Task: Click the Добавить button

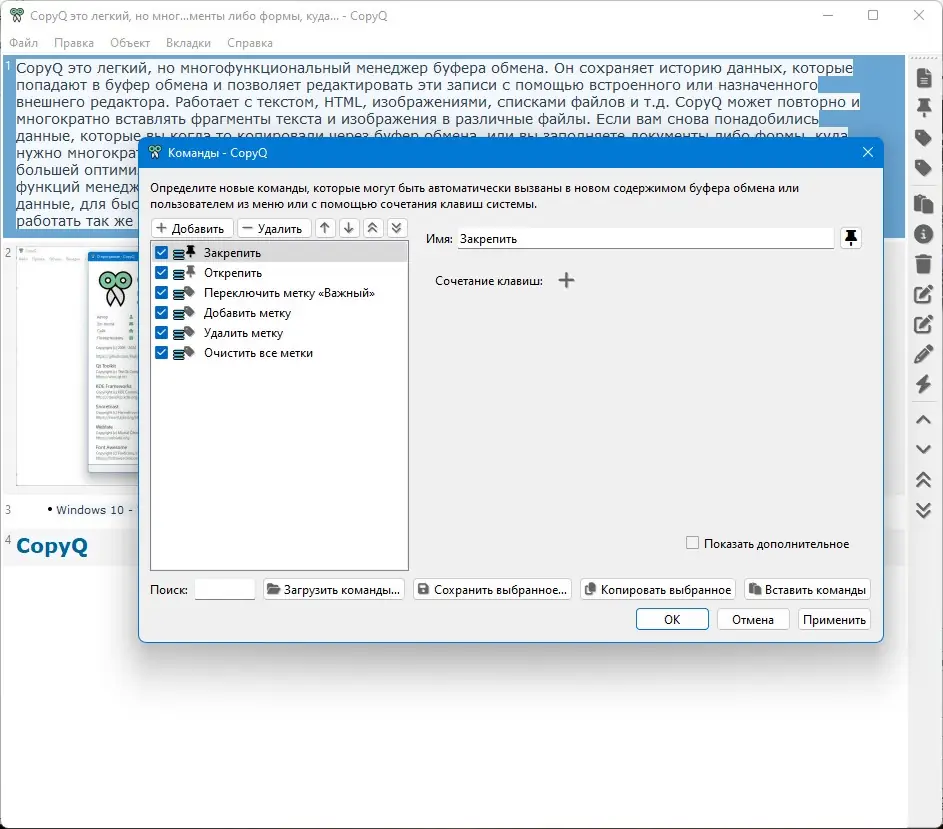Action: pyautogui.click(x=192, y=229)
